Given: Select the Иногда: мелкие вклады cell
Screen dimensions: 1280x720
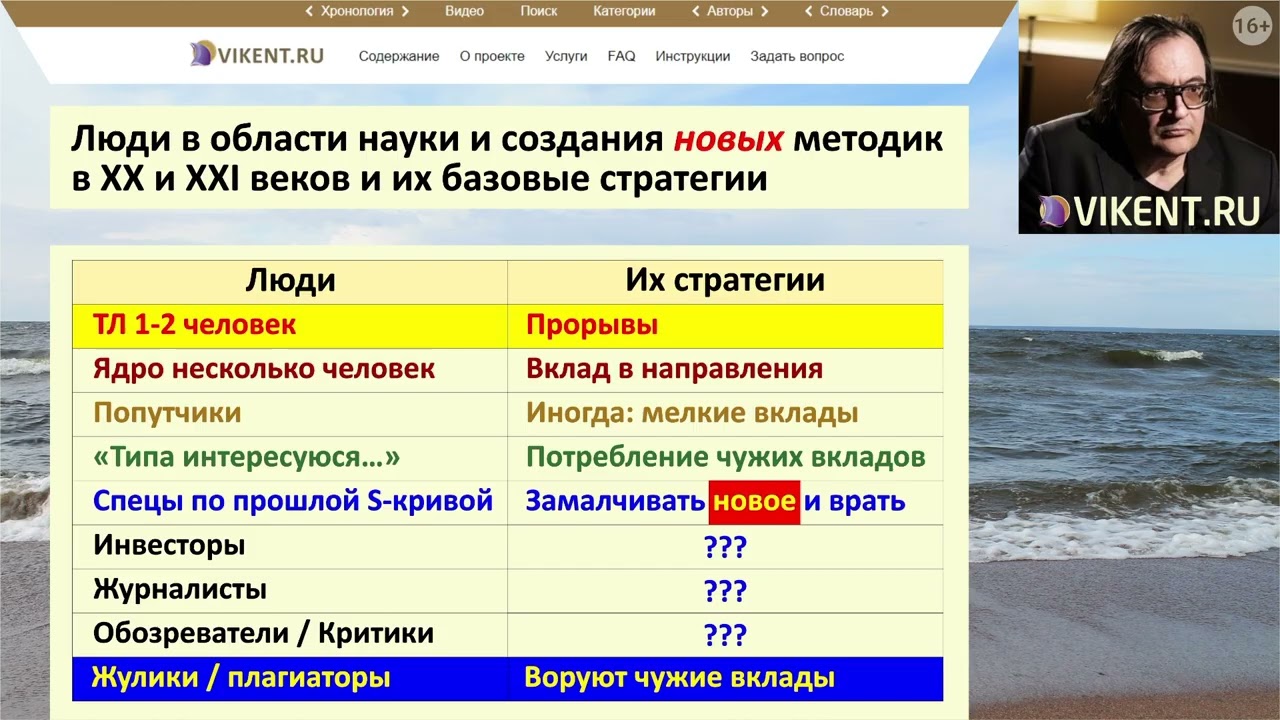Looking at the screenshot, I should [725, 413].
